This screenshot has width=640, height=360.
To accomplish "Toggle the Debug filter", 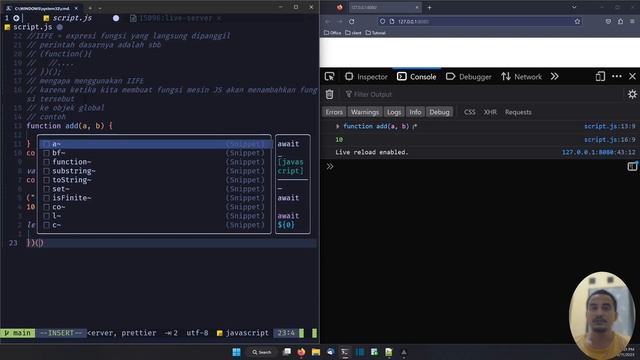I will coord(439,112).
